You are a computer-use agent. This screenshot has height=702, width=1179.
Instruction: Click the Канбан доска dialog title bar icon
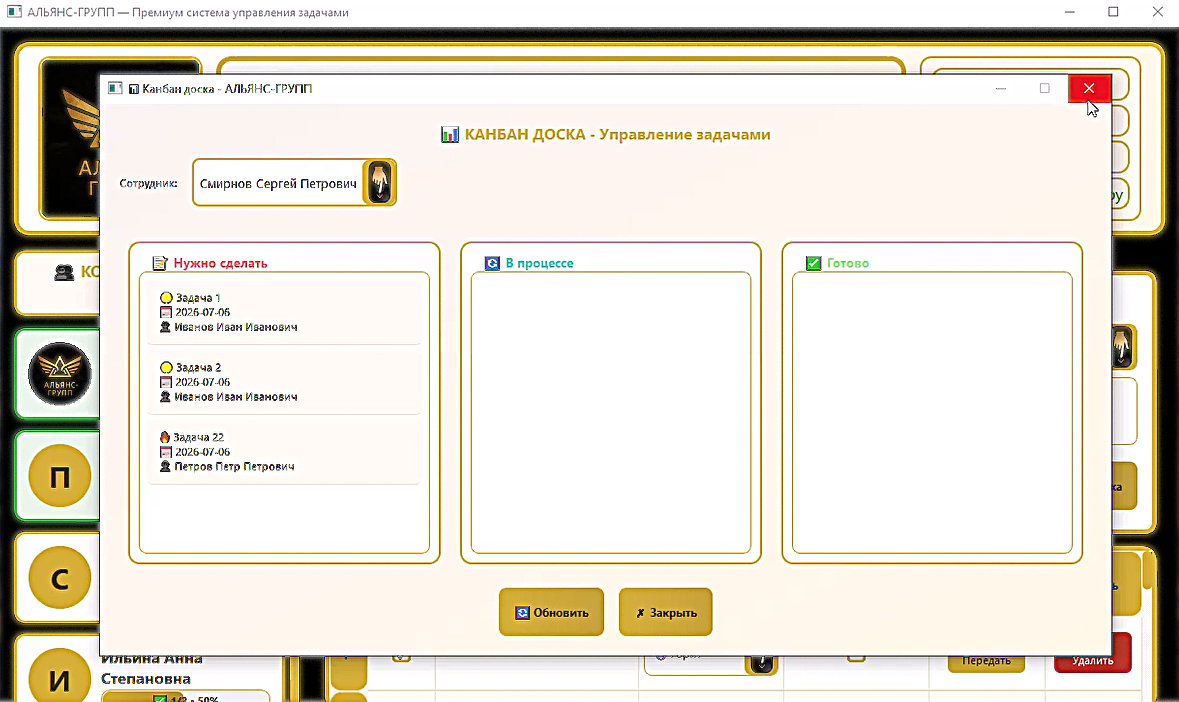(115, 88)
